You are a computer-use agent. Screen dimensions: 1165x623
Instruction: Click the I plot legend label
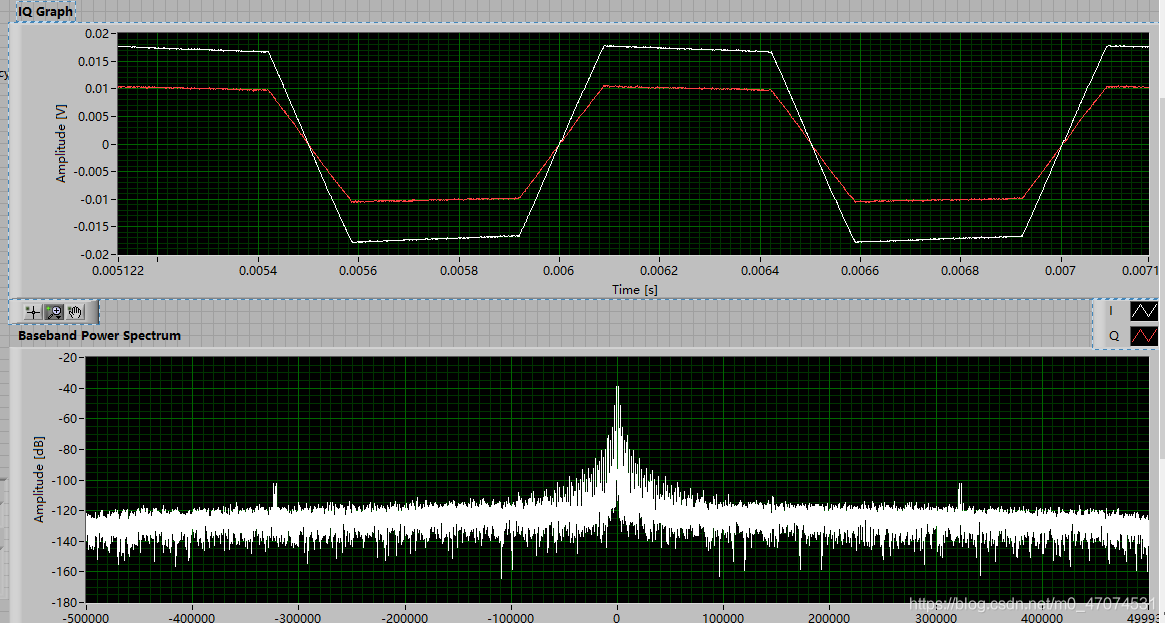tap(1111, 310)
